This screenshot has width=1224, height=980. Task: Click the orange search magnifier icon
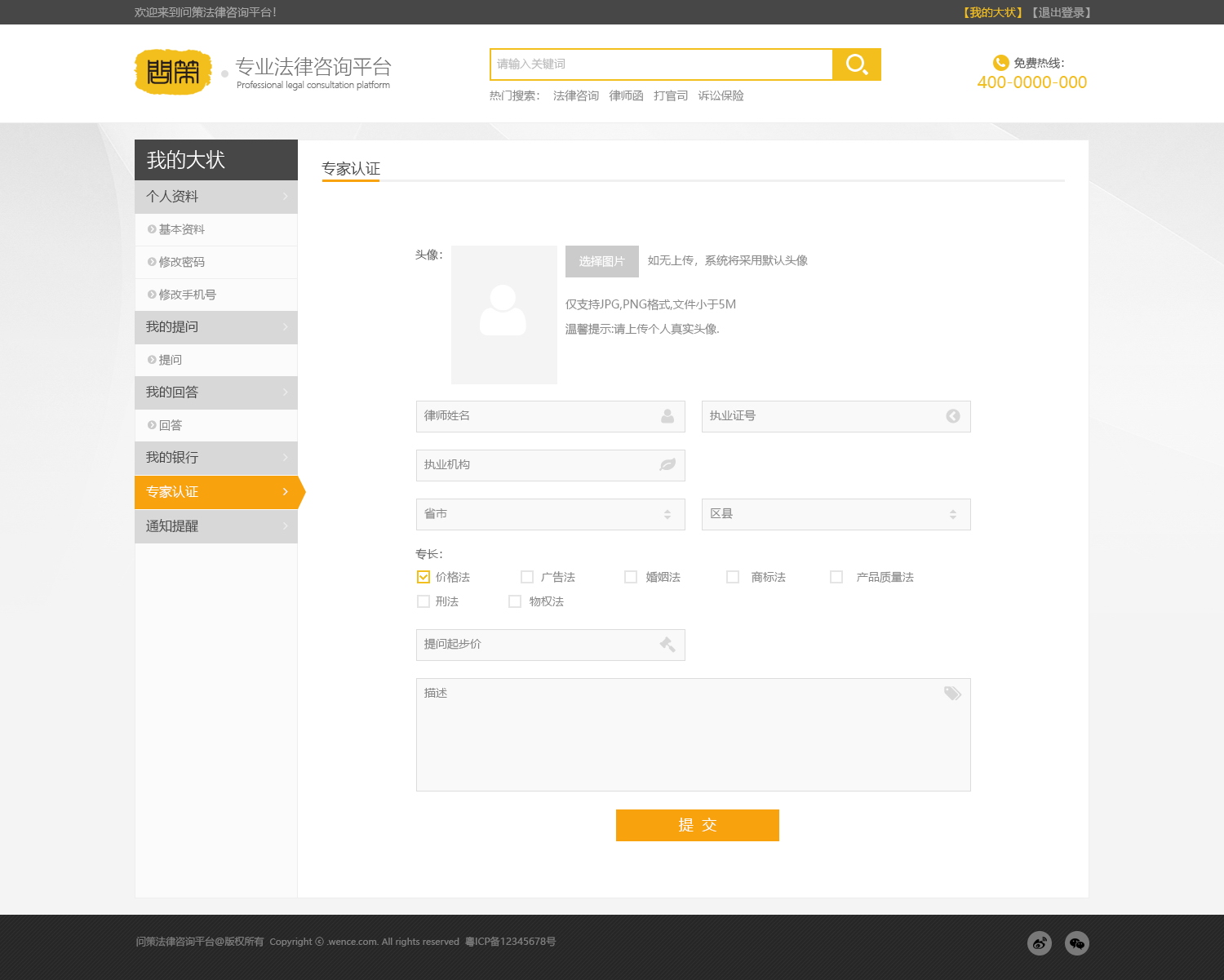click(857, 64)
